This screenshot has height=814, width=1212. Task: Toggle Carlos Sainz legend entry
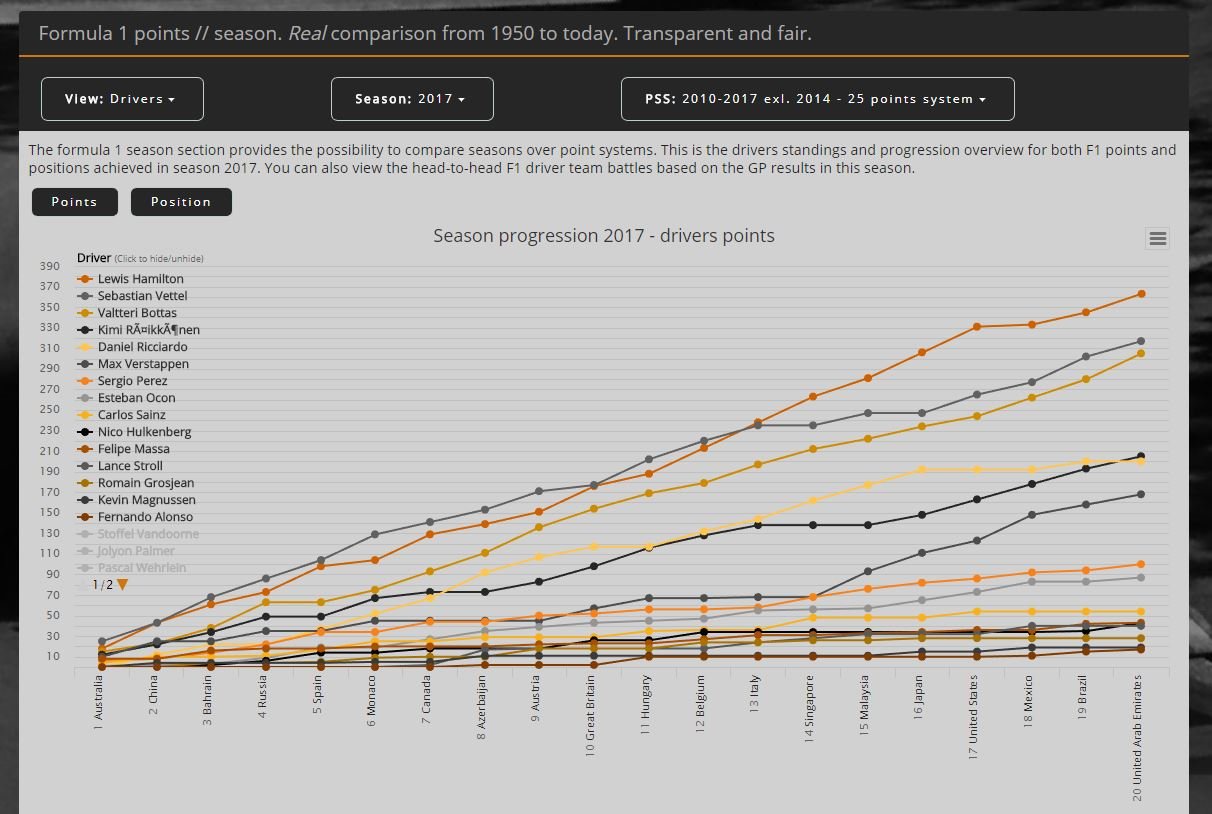coord(122,415)
